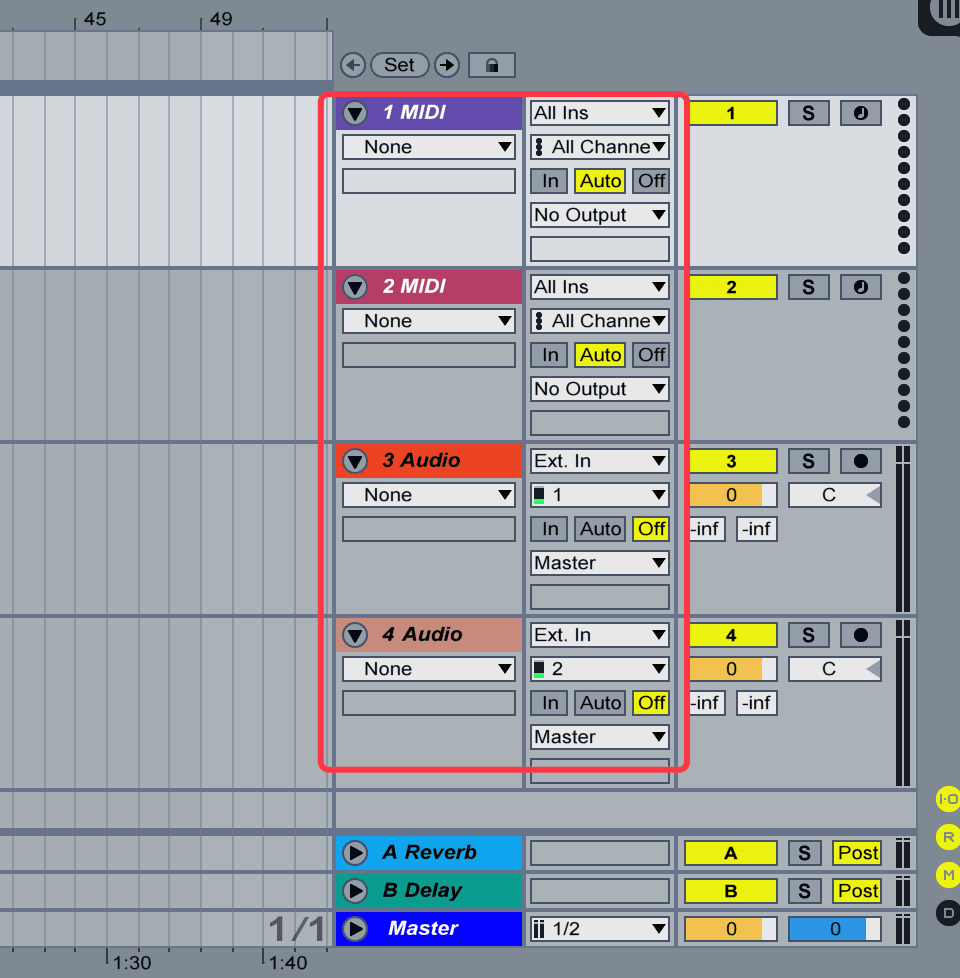This screenshot has height=978, width=960.
Task: Open 3 Audio device chooser None dropdown
Action: pyautogui.click(x=429, y=495)
